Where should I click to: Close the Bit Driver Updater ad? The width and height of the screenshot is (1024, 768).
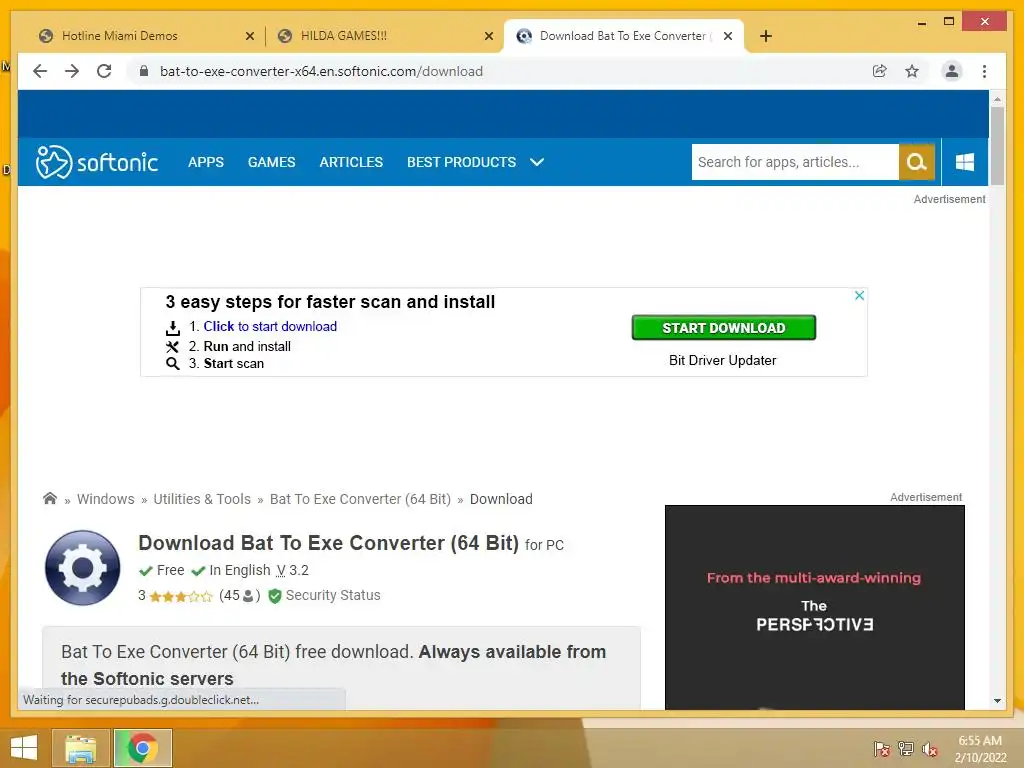(x=859, y=295)
